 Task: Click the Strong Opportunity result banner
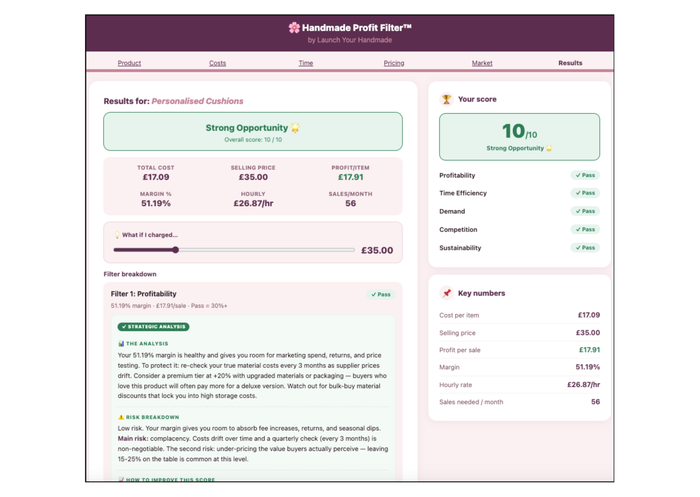(253, 131)
